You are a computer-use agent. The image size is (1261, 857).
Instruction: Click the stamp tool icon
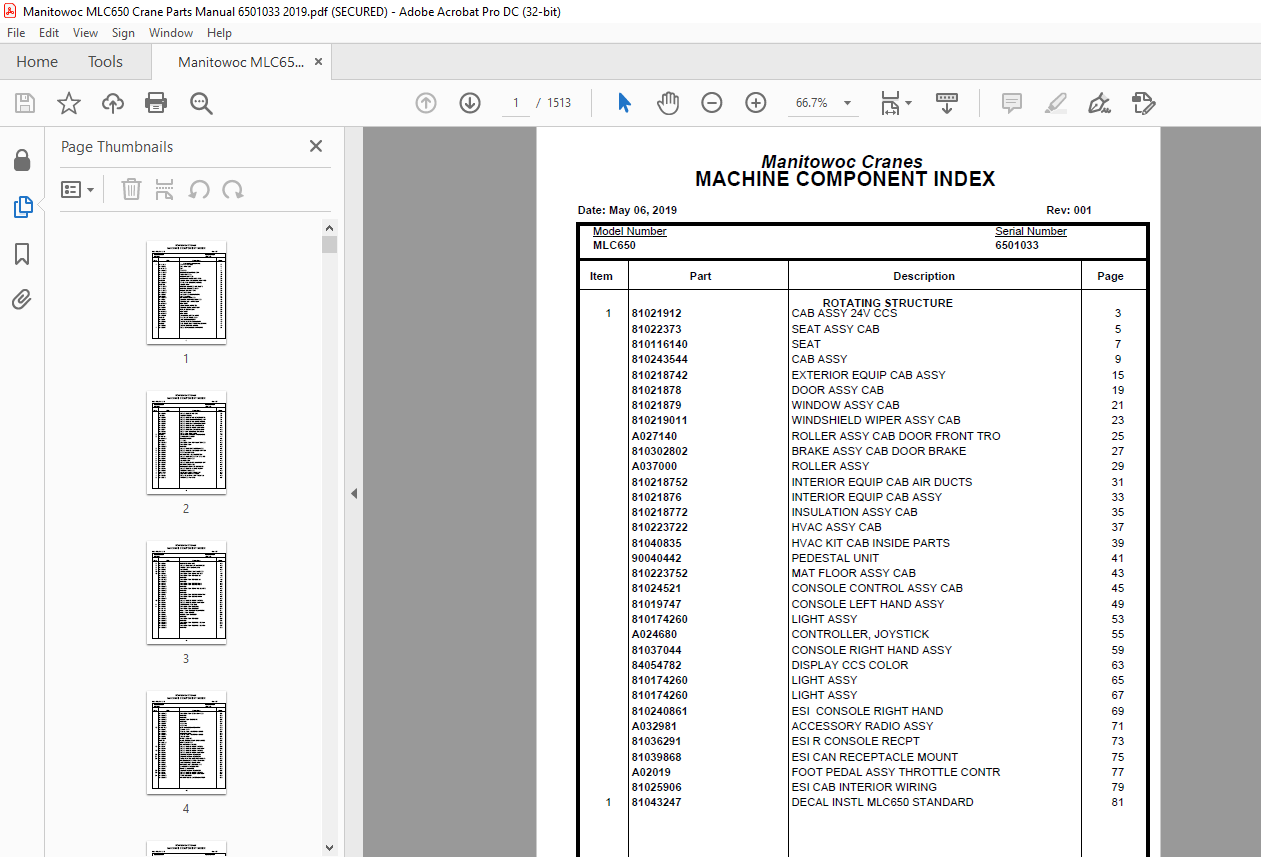[1144, 103]
